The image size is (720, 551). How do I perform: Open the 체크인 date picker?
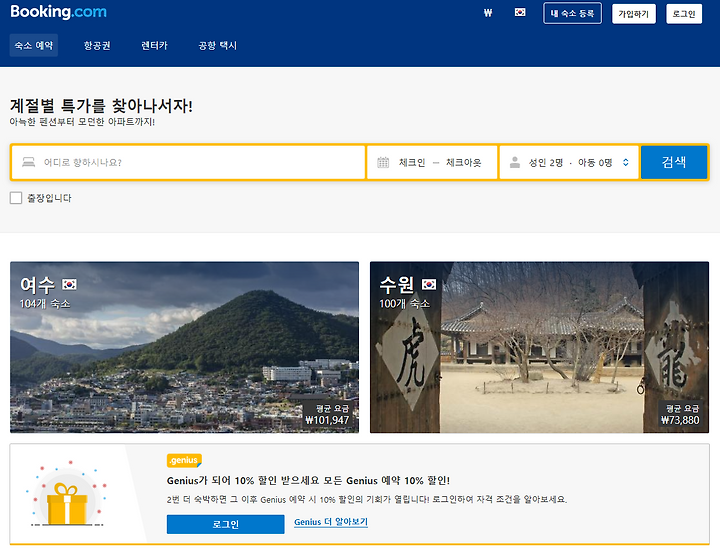(412, 163)
